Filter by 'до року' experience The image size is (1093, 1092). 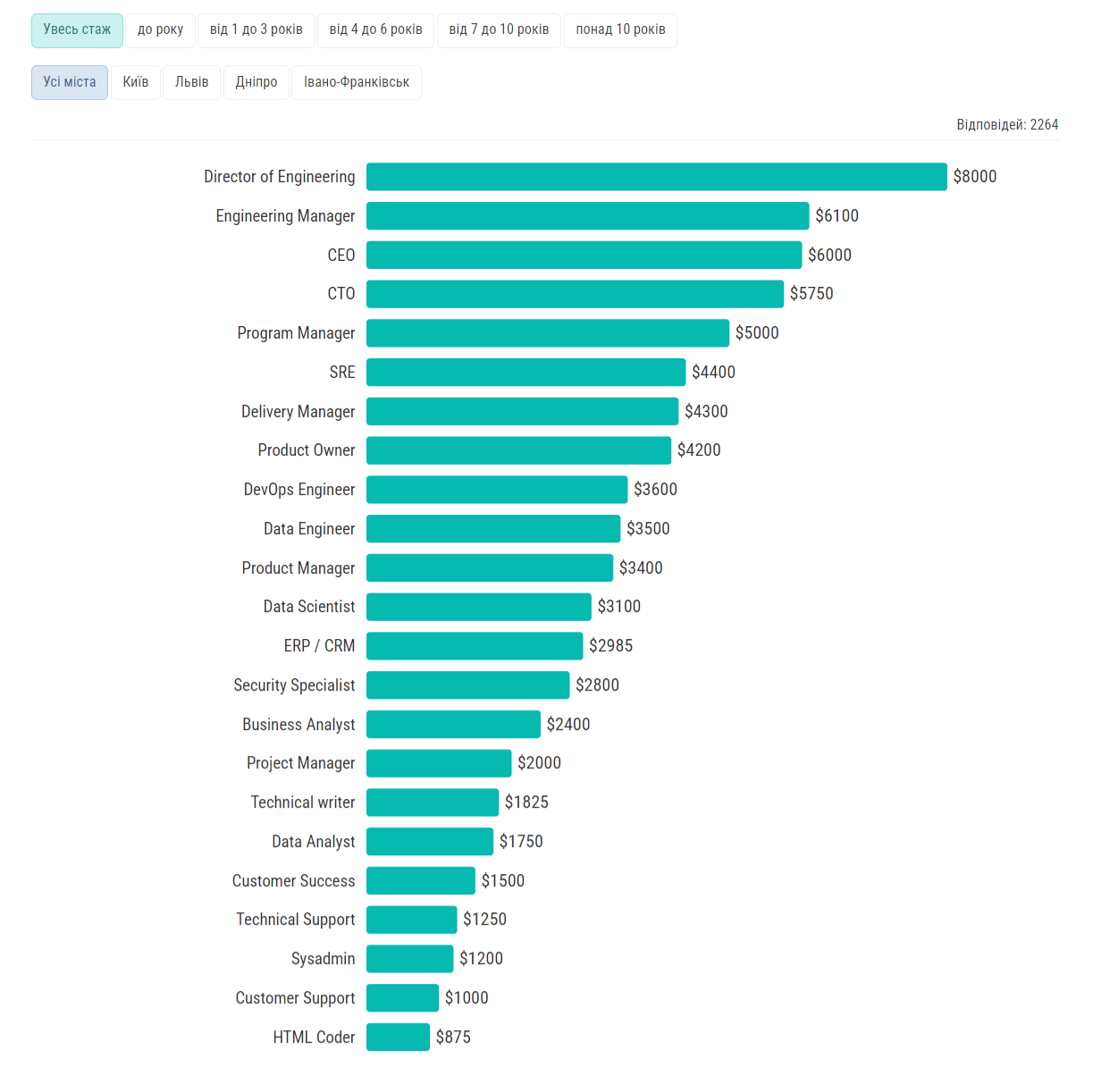(160, 29)
